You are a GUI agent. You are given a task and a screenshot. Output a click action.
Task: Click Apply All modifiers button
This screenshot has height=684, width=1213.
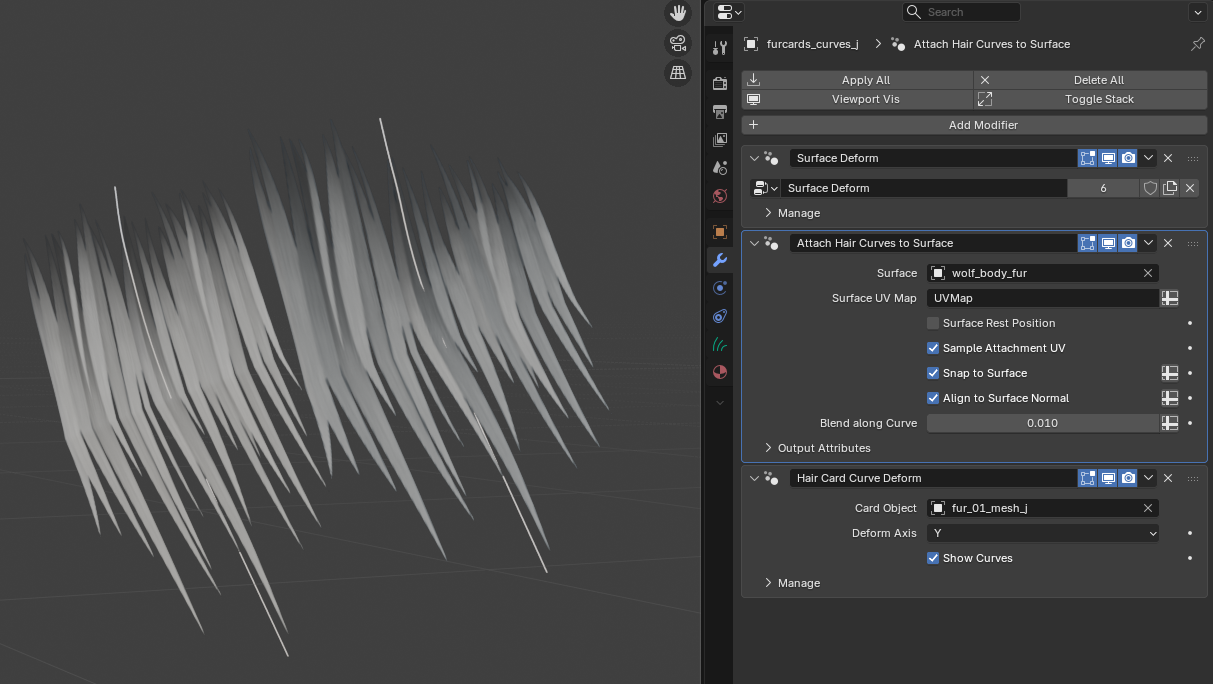(x=857, y=80)
